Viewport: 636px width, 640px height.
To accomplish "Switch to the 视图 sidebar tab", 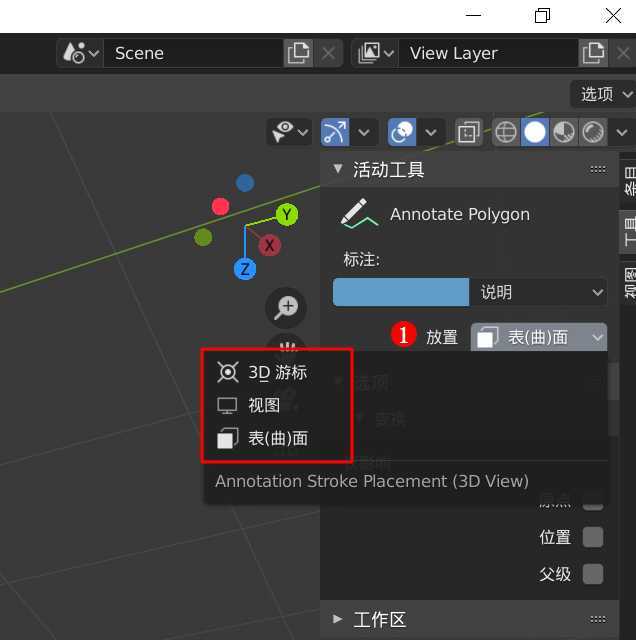I will click(x=629, y=283).
